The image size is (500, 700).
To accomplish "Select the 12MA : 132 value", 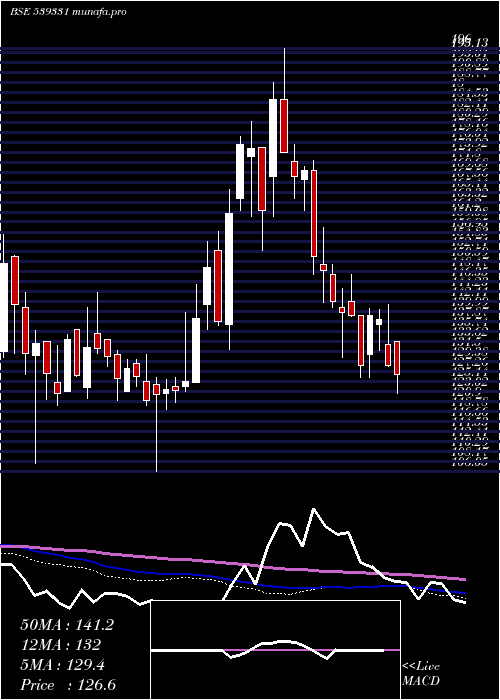I will click(60, 645).
